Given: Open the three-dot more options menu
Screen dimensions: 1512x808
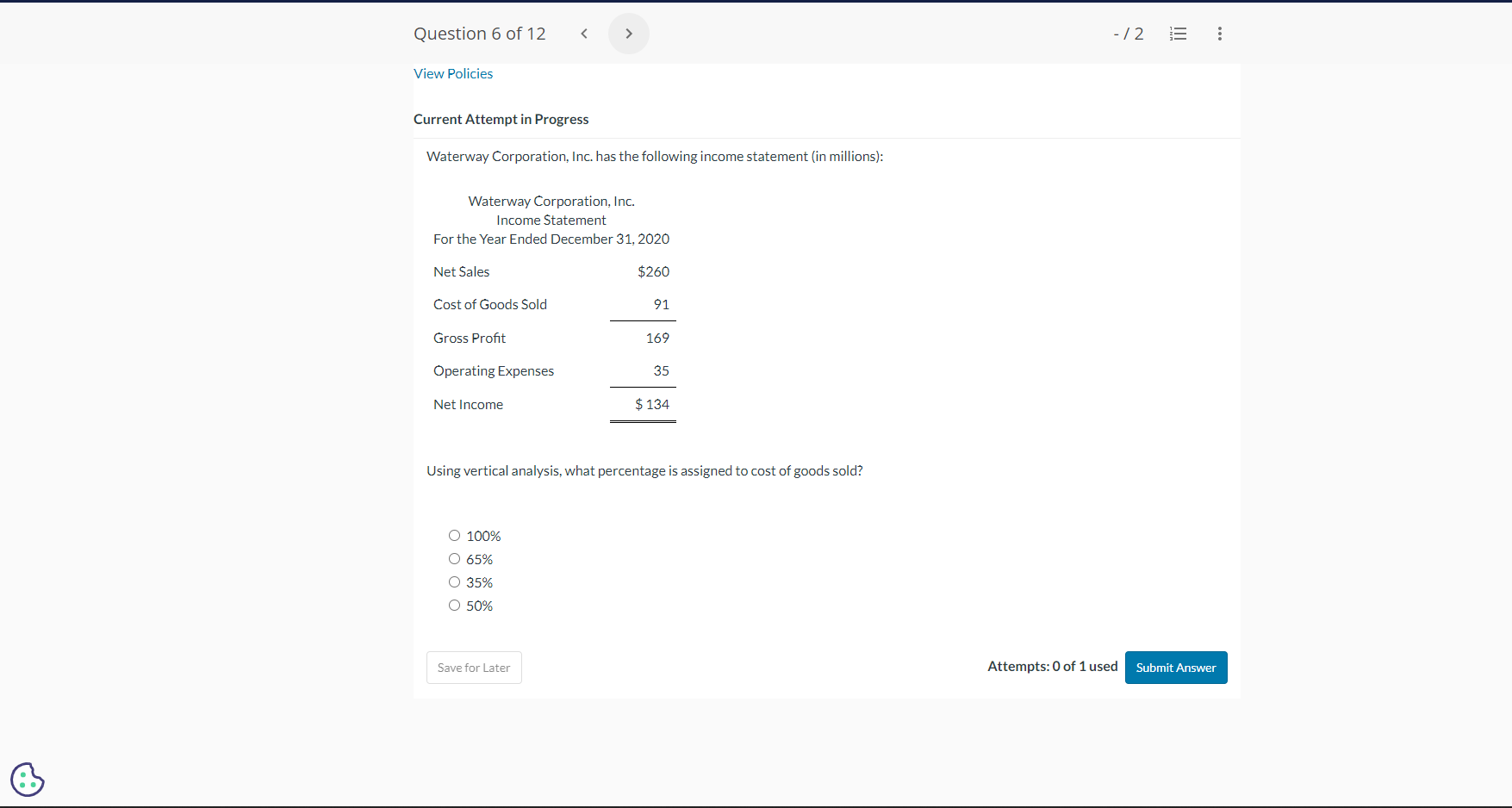Looking at the screenshot, I should click(1219, 34).
